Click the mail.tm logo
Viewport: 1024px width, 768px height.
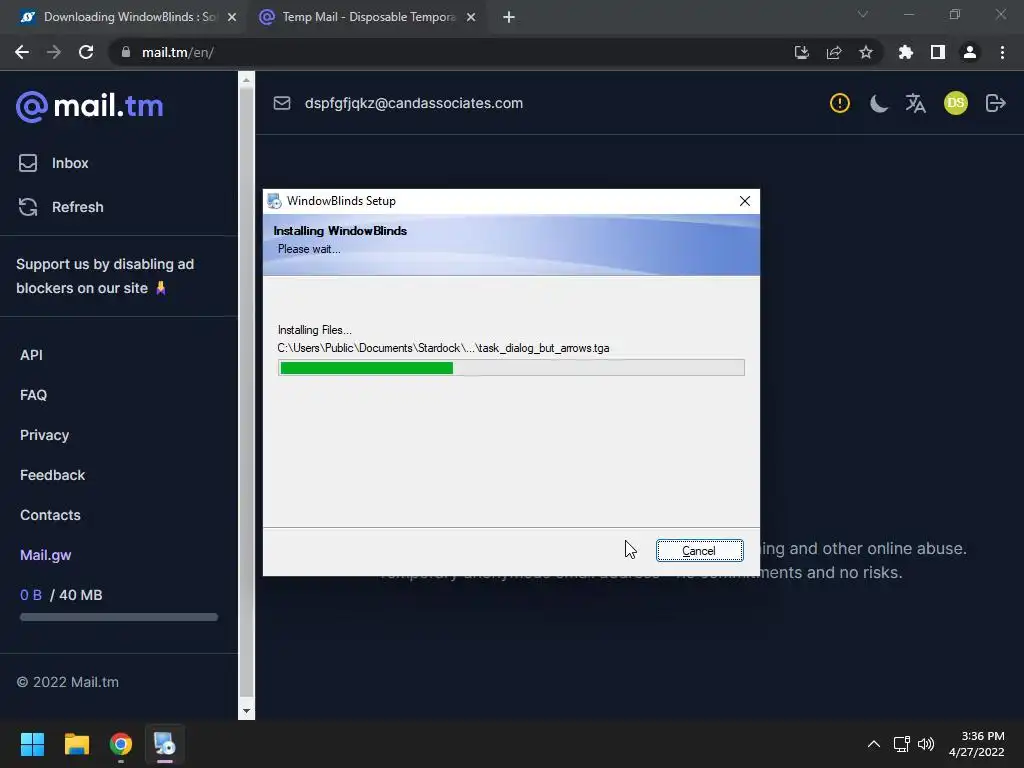point(89,106)
